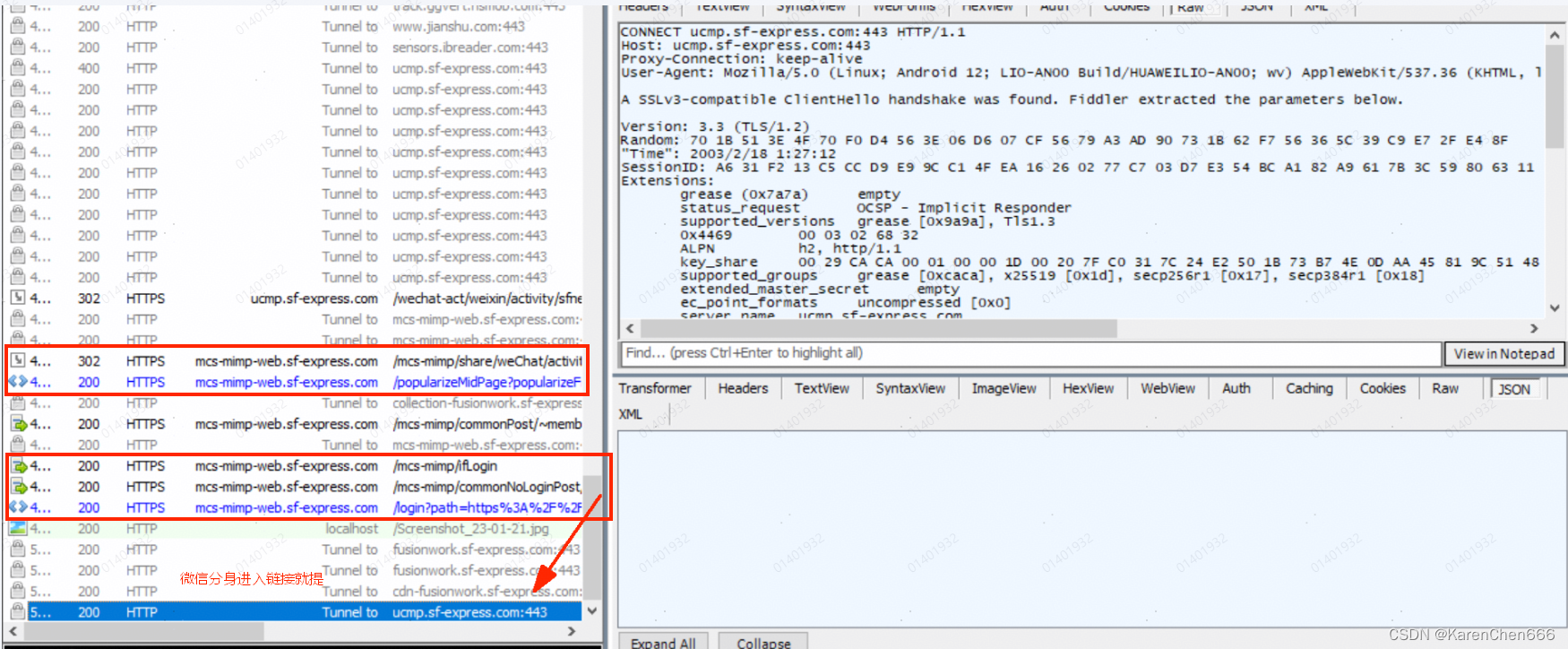Switch to the WebView response tab
1568x649 pixels.
click(1167, 388)
